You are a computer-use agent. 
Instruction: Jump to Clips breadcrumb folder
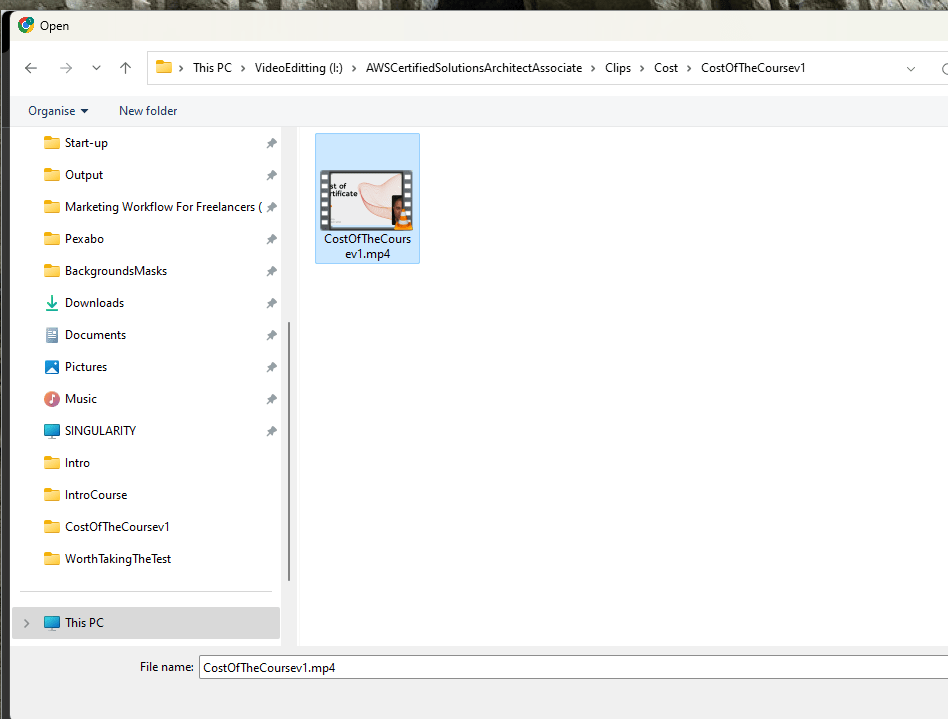coord(618,68)
